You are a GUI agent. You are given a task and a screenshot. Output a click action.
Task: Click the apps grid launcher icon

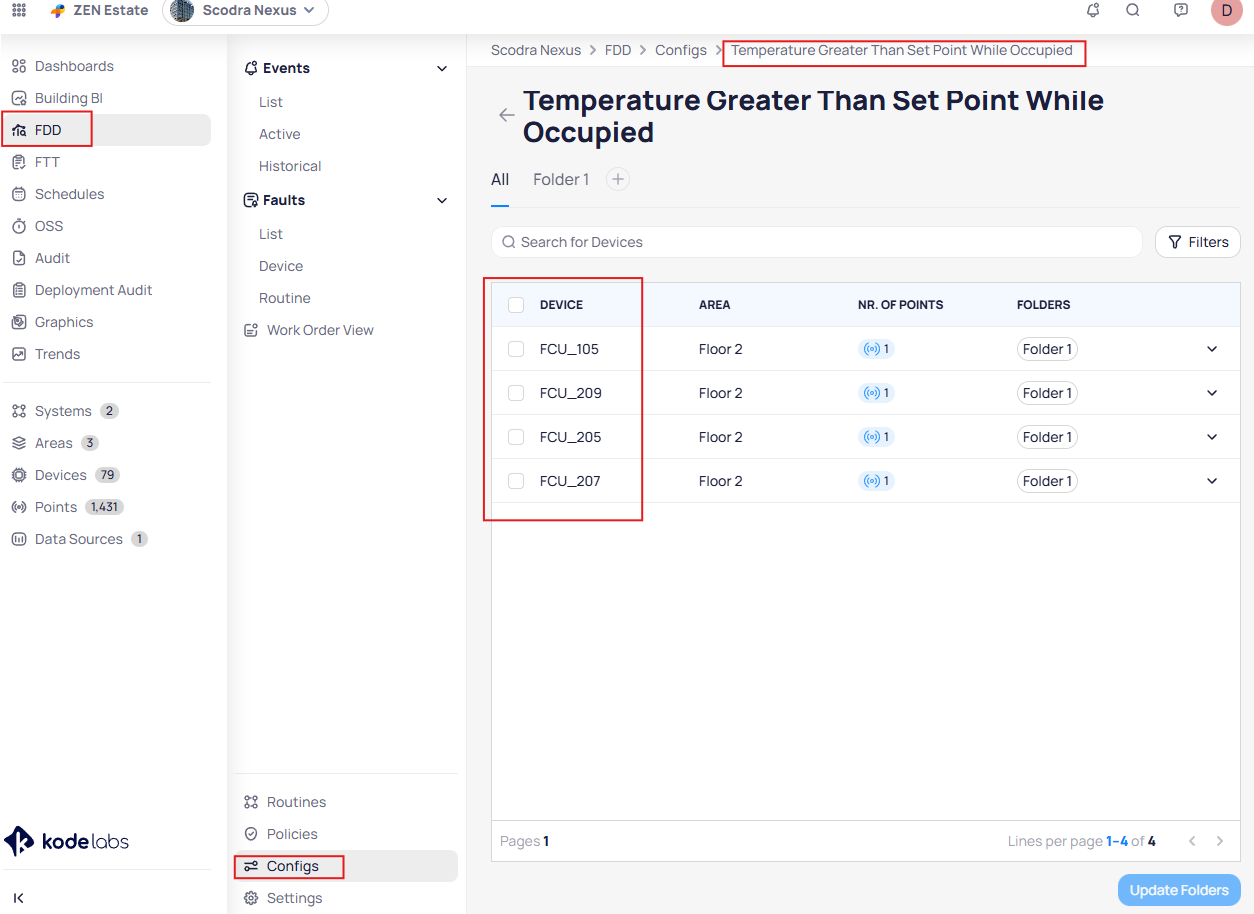(19, 10)
